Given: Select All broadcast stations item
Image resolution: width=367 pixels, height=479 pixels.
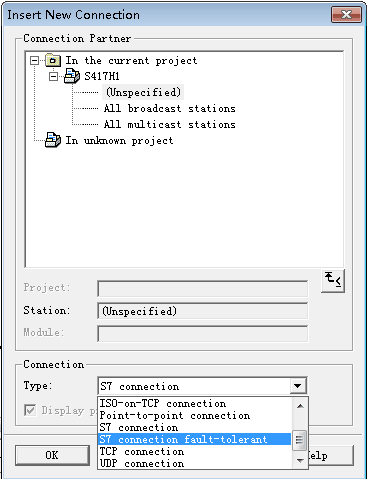Looking at the screenshot, I should tap(169, 108).
